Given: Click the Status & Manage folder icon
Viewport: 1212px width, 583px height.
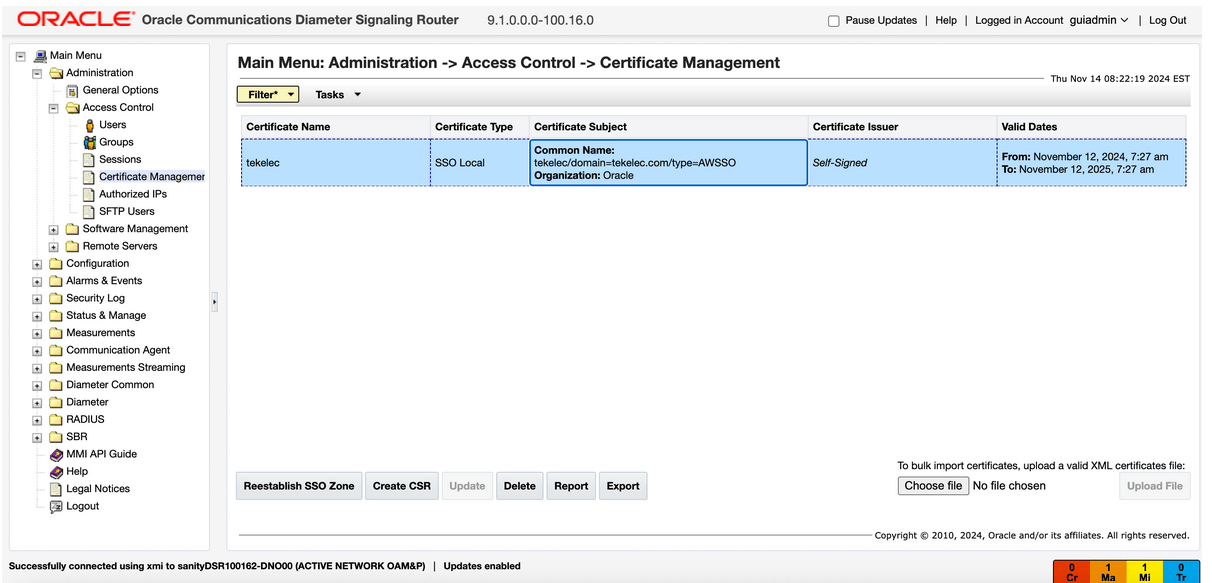Looking at the screenshot, I should (x=56, y=316).
